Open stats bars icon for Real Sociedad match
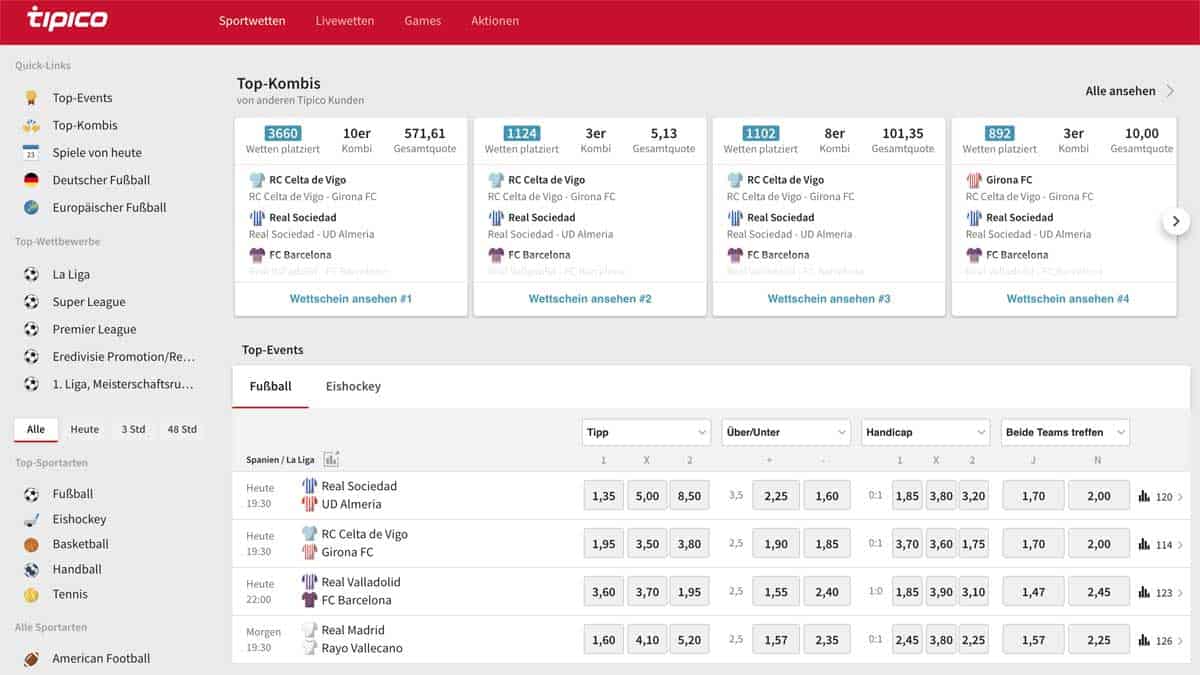 coord(1144,496)
